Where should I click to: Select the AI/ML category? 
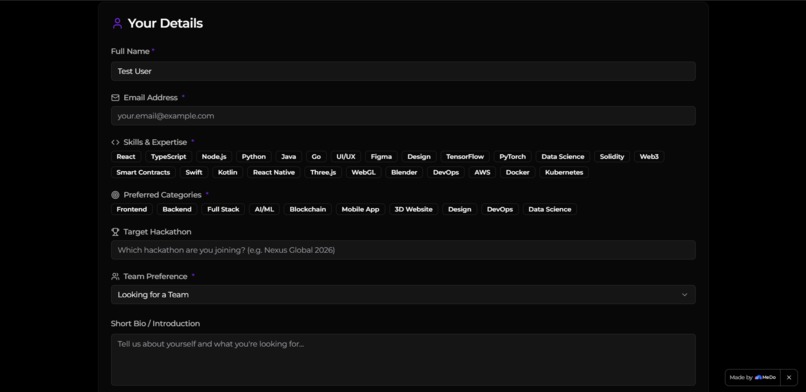[x=264, y=210]
